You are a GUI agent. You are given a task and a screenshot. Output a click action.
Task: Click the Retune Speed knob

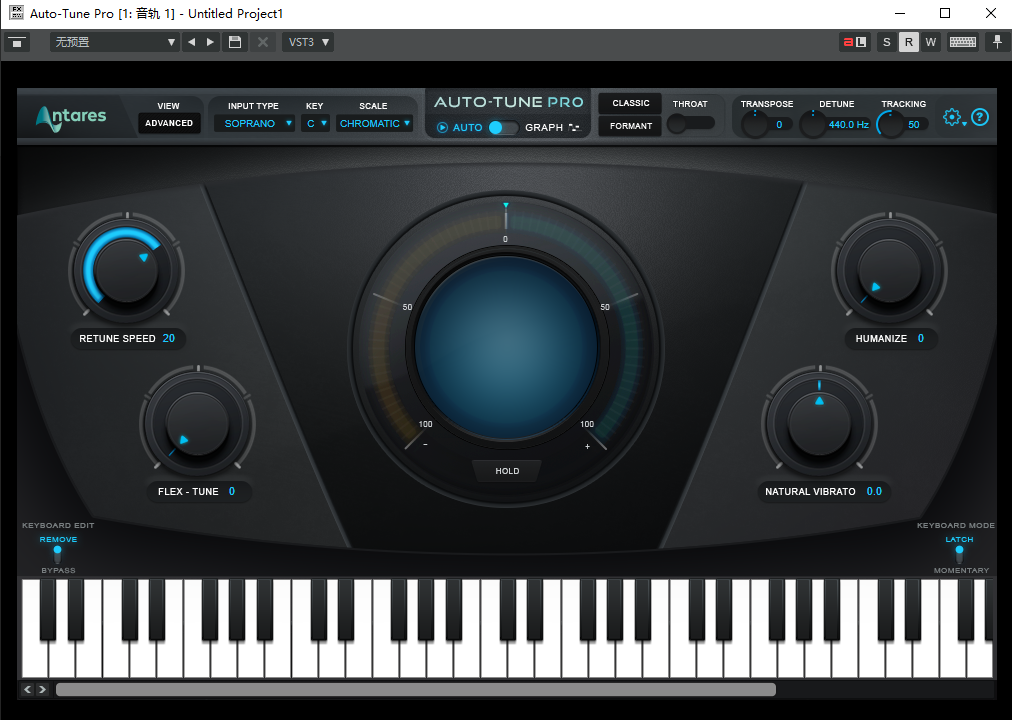(126, 270)
